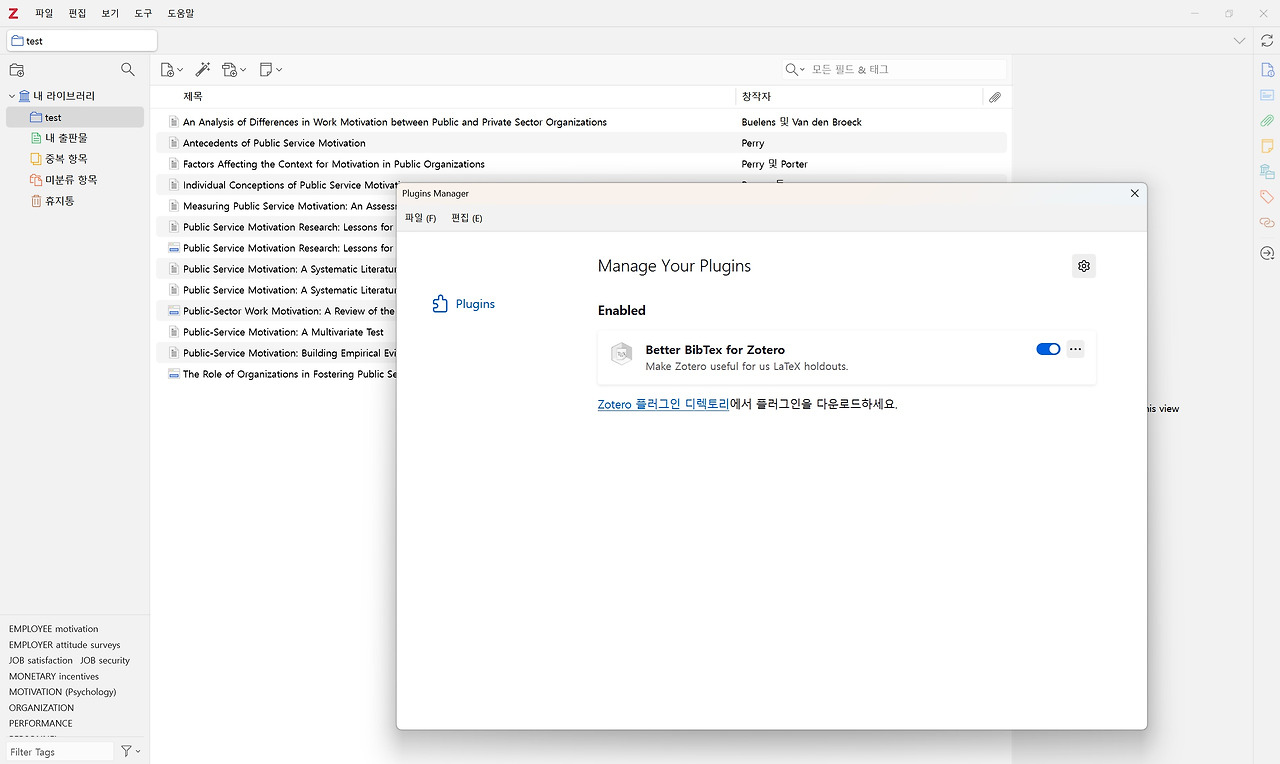Open more options for Better BibTex

(1075, 349)
